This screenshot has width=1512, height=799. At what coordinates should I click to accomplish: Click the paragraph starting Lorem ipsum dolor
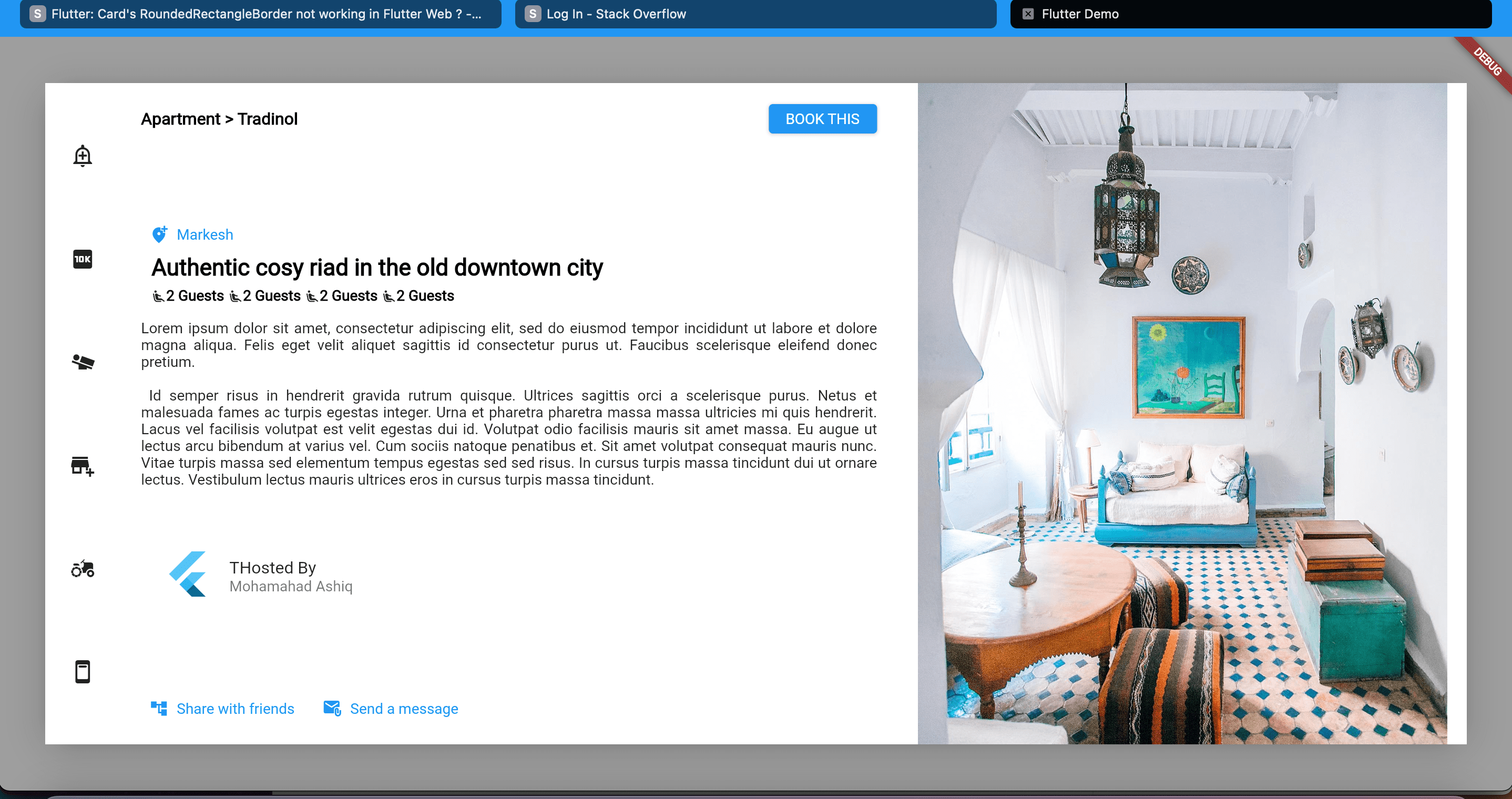[509, 345]
